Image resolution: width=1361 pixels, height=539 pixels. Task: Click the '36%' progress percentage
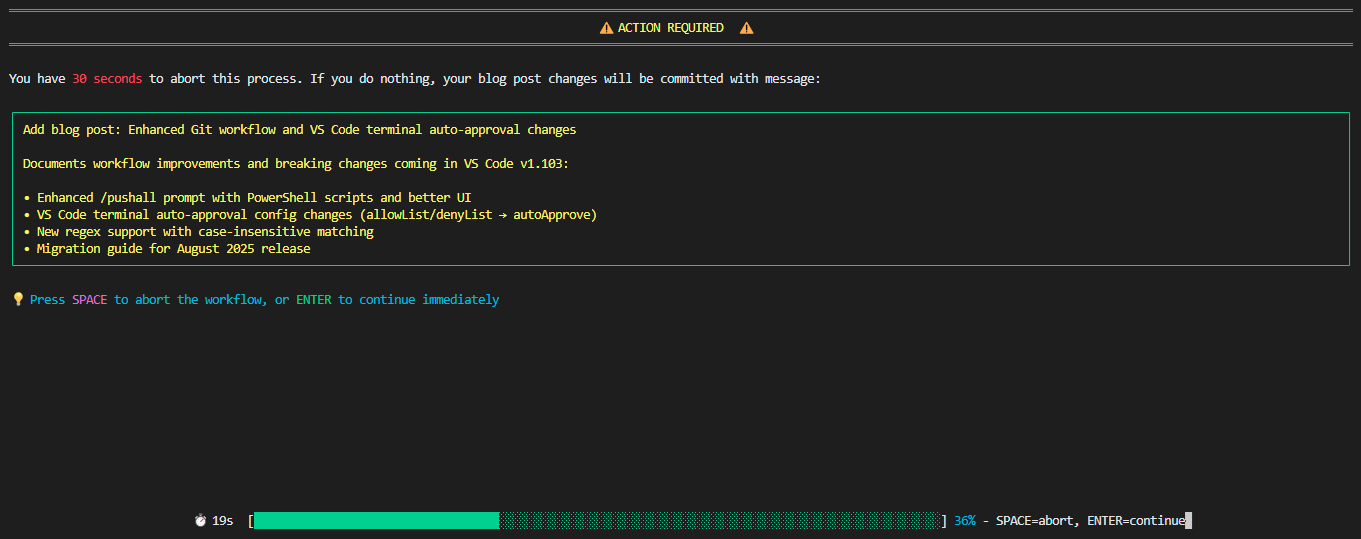(x=965, y=521)
